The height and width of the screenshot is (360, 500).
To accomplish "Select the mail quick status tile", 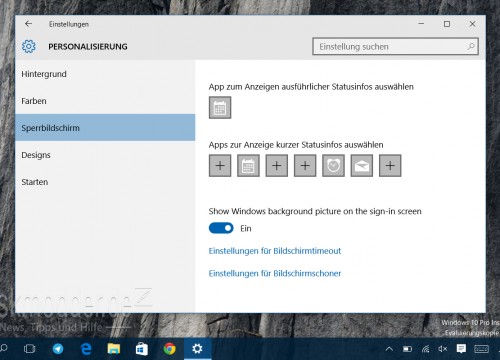I will click(x=362, y=166).
